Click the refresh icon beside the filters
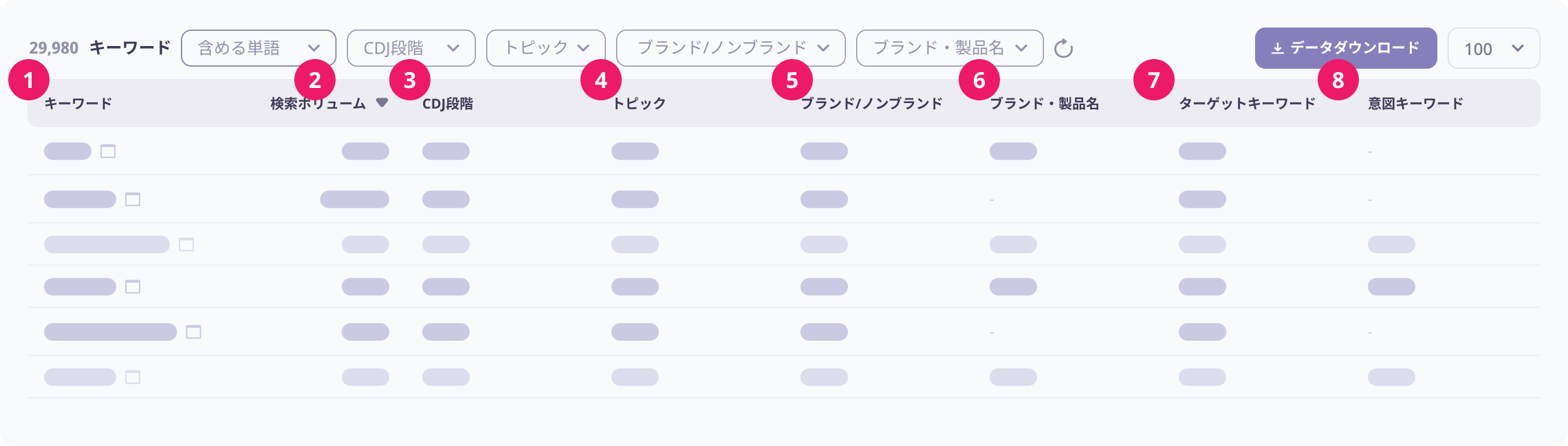This screenshot has width=1568, height=446. [x=1063, y=48]
